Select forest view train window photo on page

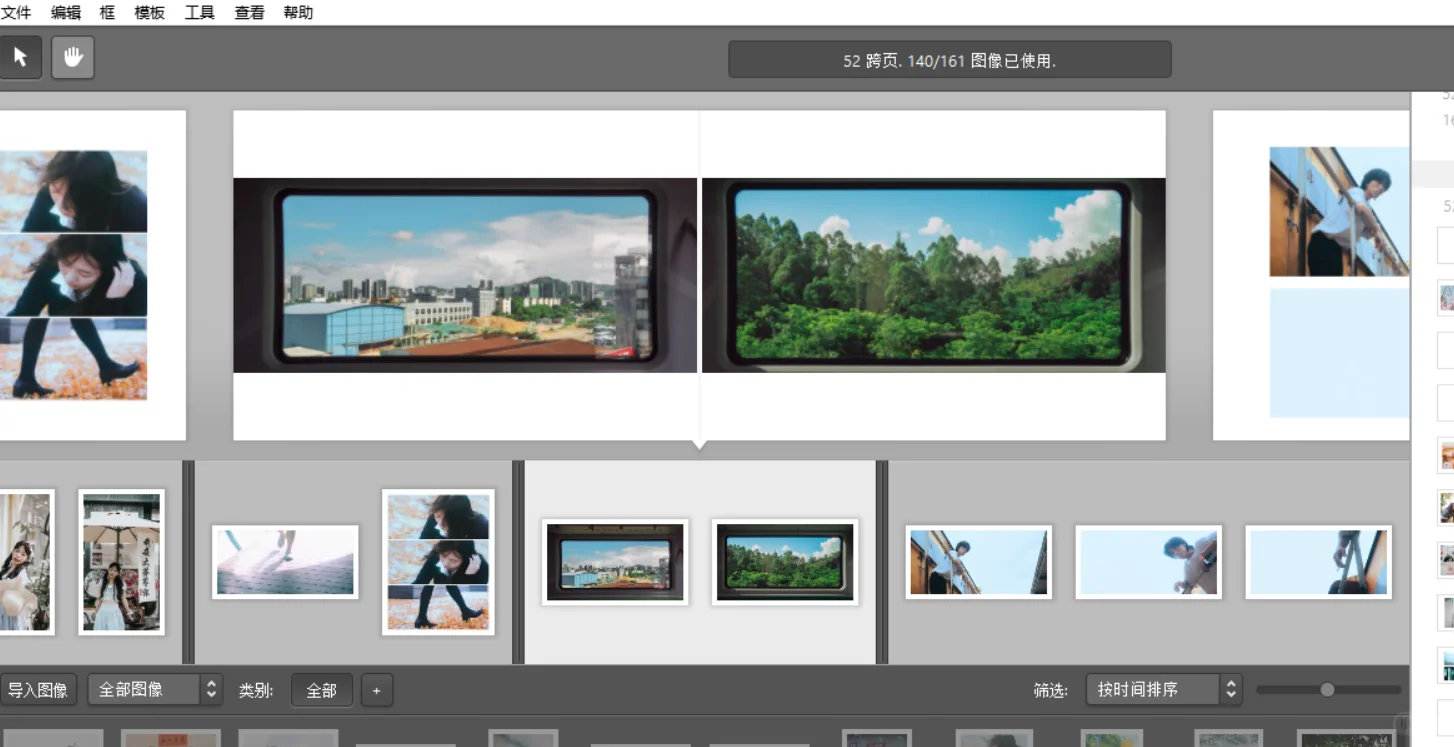click(x=934, y=275)
